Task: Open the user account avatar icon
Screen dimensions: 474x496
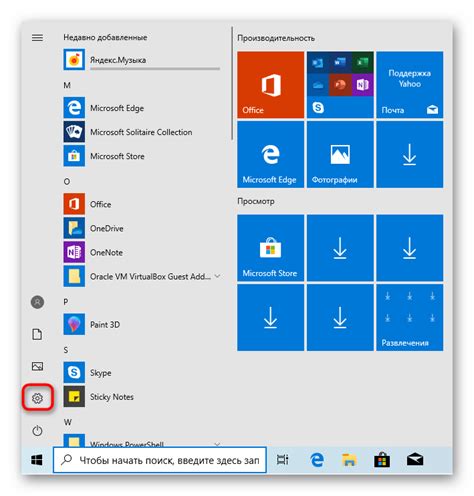Action: [x=37, y=302]
